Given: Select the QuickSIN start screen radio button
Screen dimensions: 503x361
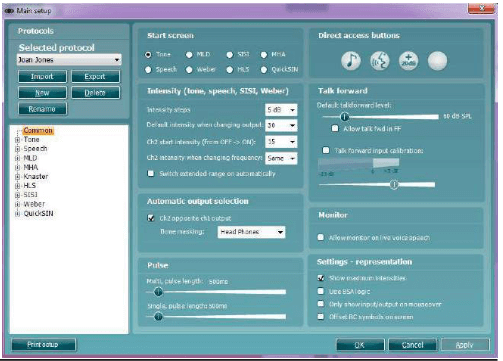Looking at the screenshot, I should 264,69.
